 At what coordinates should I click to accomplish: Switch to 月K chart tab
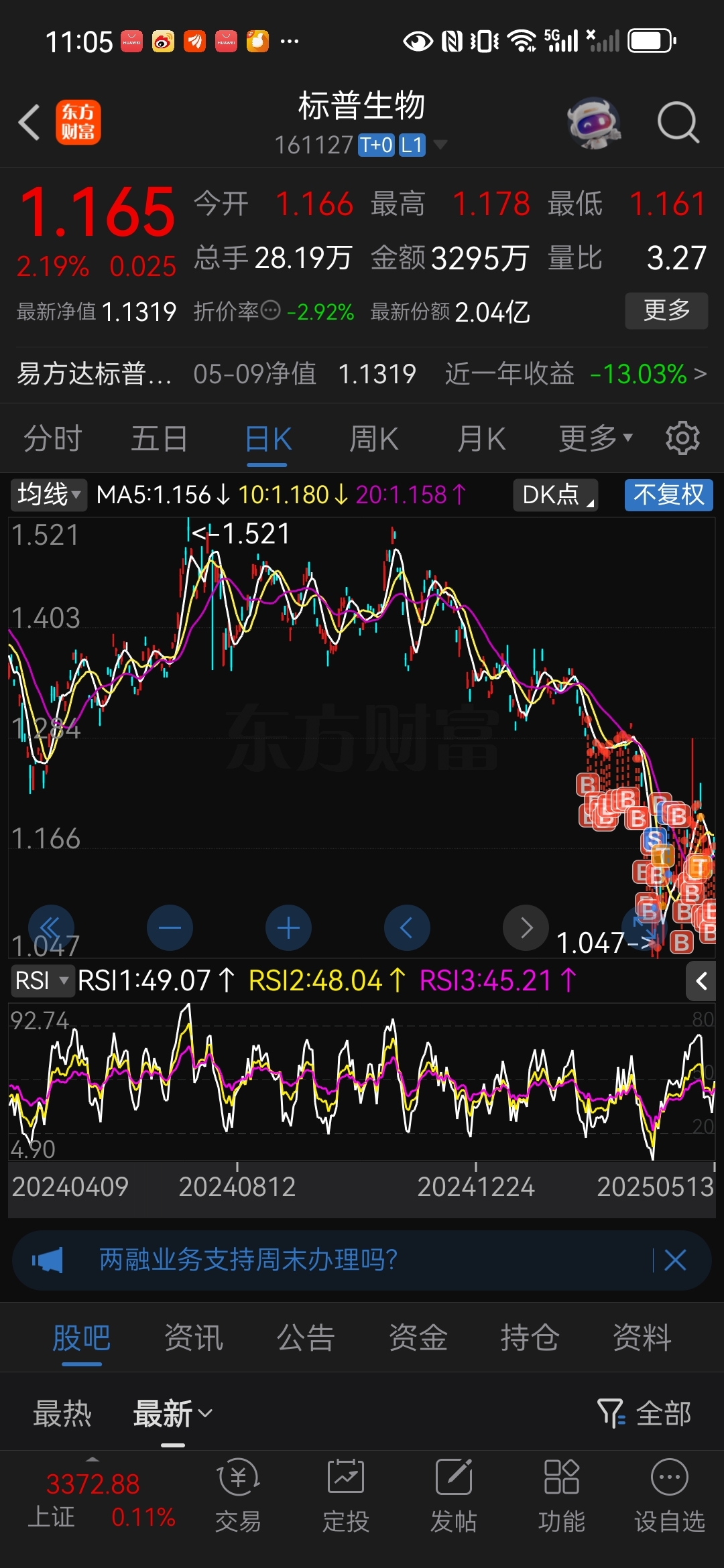[481, 440]
